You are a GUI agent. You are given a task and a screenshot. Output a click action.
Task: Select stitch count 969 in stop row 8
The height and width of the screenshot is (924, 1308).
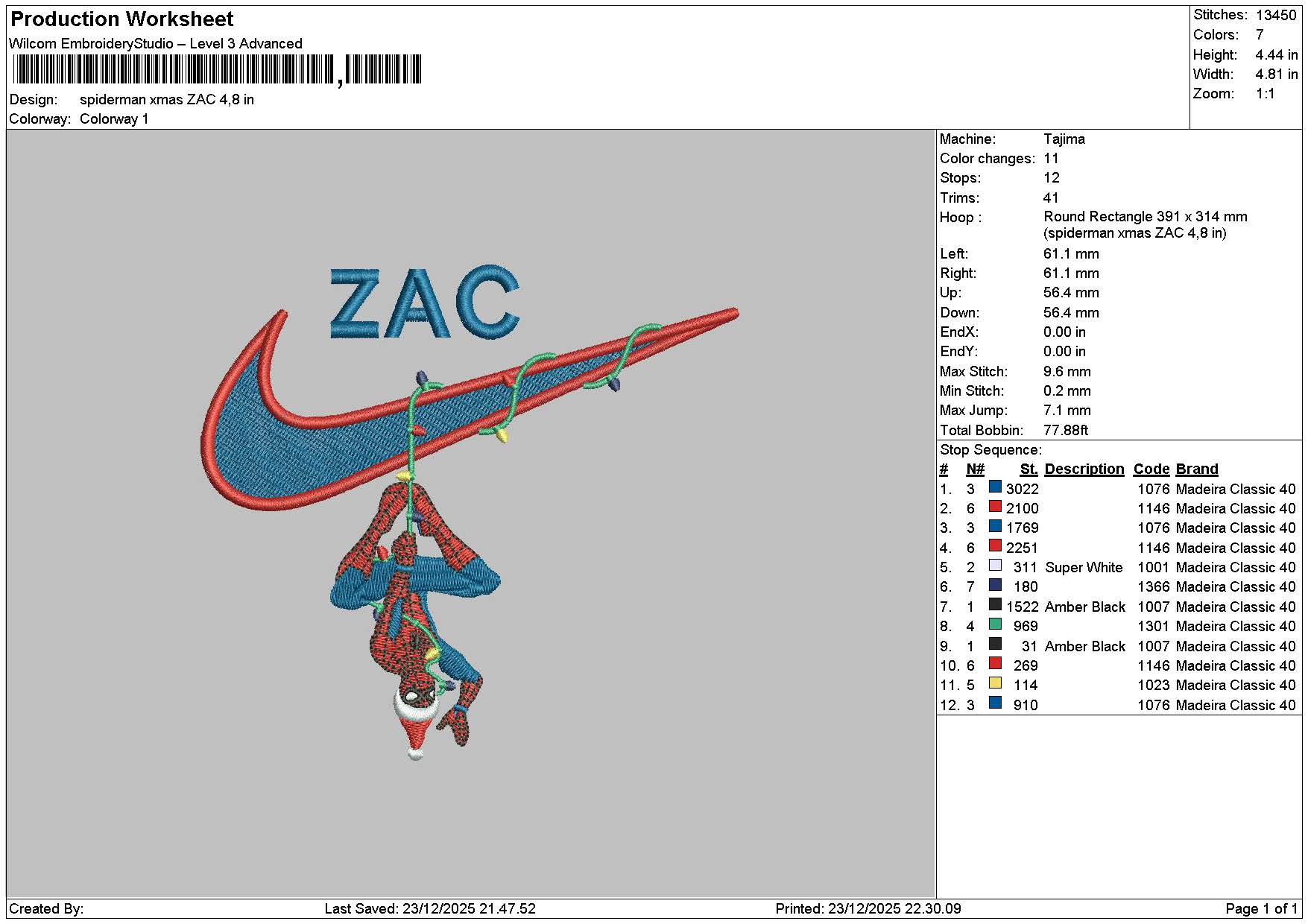pyautogui.click(x=1026, y=627)
